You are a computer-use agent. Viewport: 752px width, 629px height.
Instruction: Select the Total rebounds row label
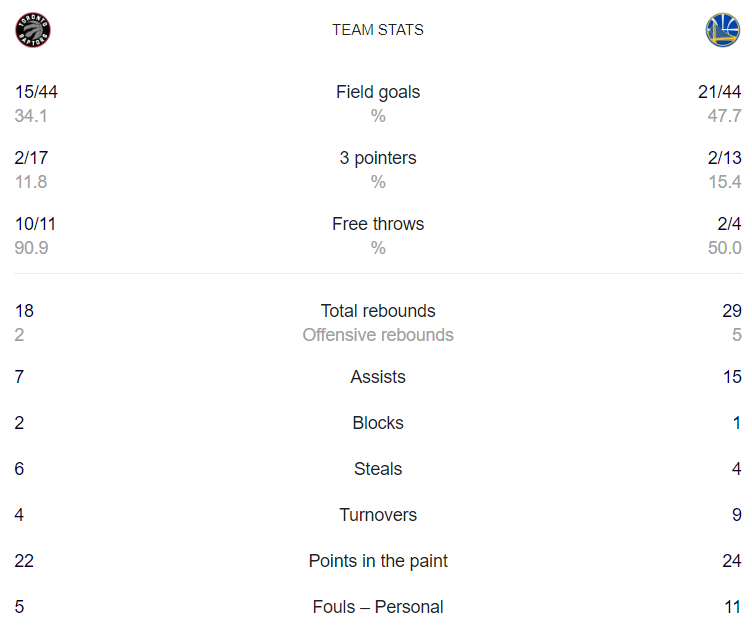click(378, 311)
